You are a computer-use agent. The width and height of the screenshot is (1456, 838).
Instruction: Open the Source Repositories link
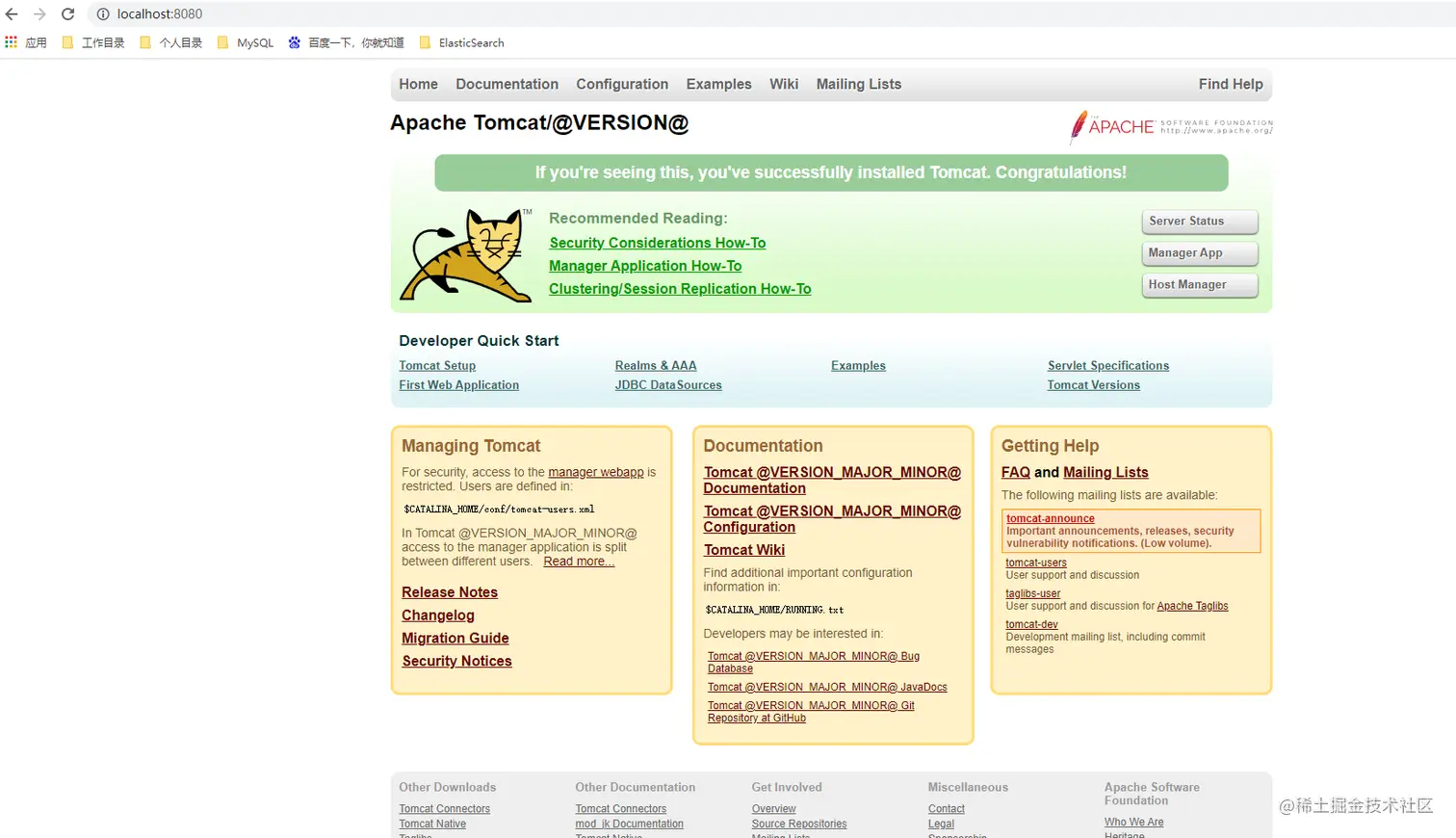pyautogui.click(x=799, y=825)
